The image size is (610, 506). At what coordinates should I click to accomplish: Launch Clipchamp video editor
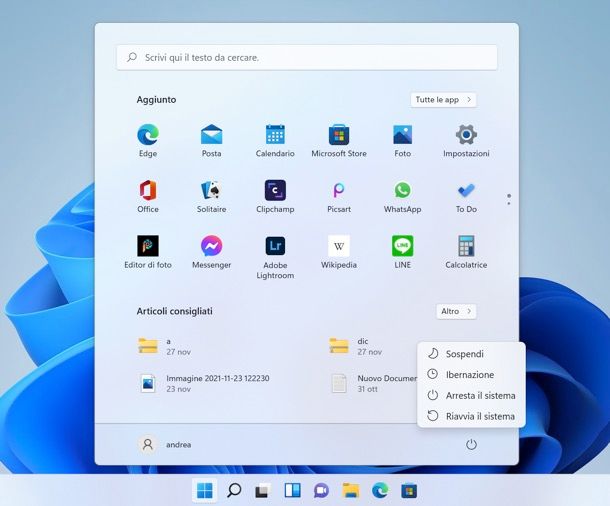click(275, 196)
